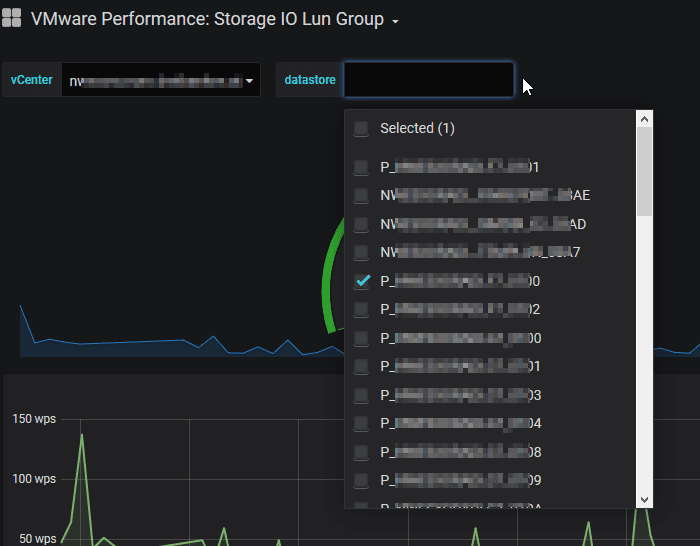700x546 pixels.
Task: Check the NV datastore ending in AD
Action: coord(361,224)
